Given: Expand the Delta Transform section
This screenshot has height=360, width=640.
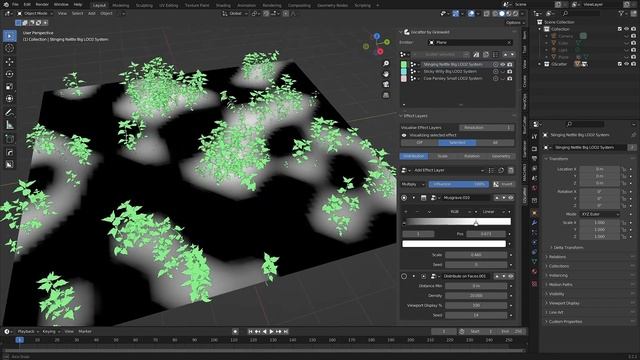Looking at the screenshot, I should (x=568, y=248).
